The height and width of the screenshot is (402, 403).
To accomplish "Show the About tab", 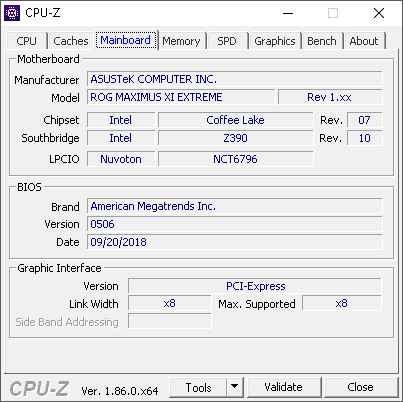I will [x=364, y=41].
